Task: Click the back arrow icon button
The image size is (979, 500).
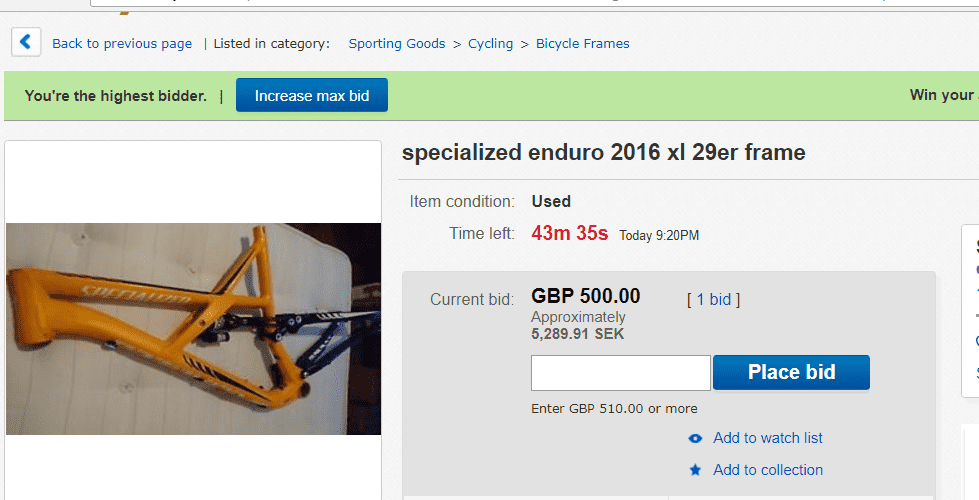Action: (26, 42)
